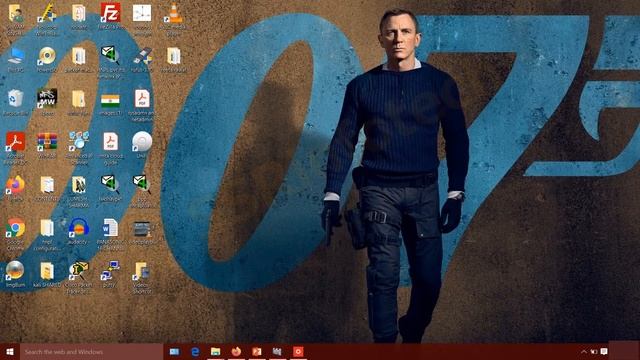Open the Audacity icon's neighboring mpl configuration folder
640x360 pixels.
pyautogui.click(x=47, y=234)
